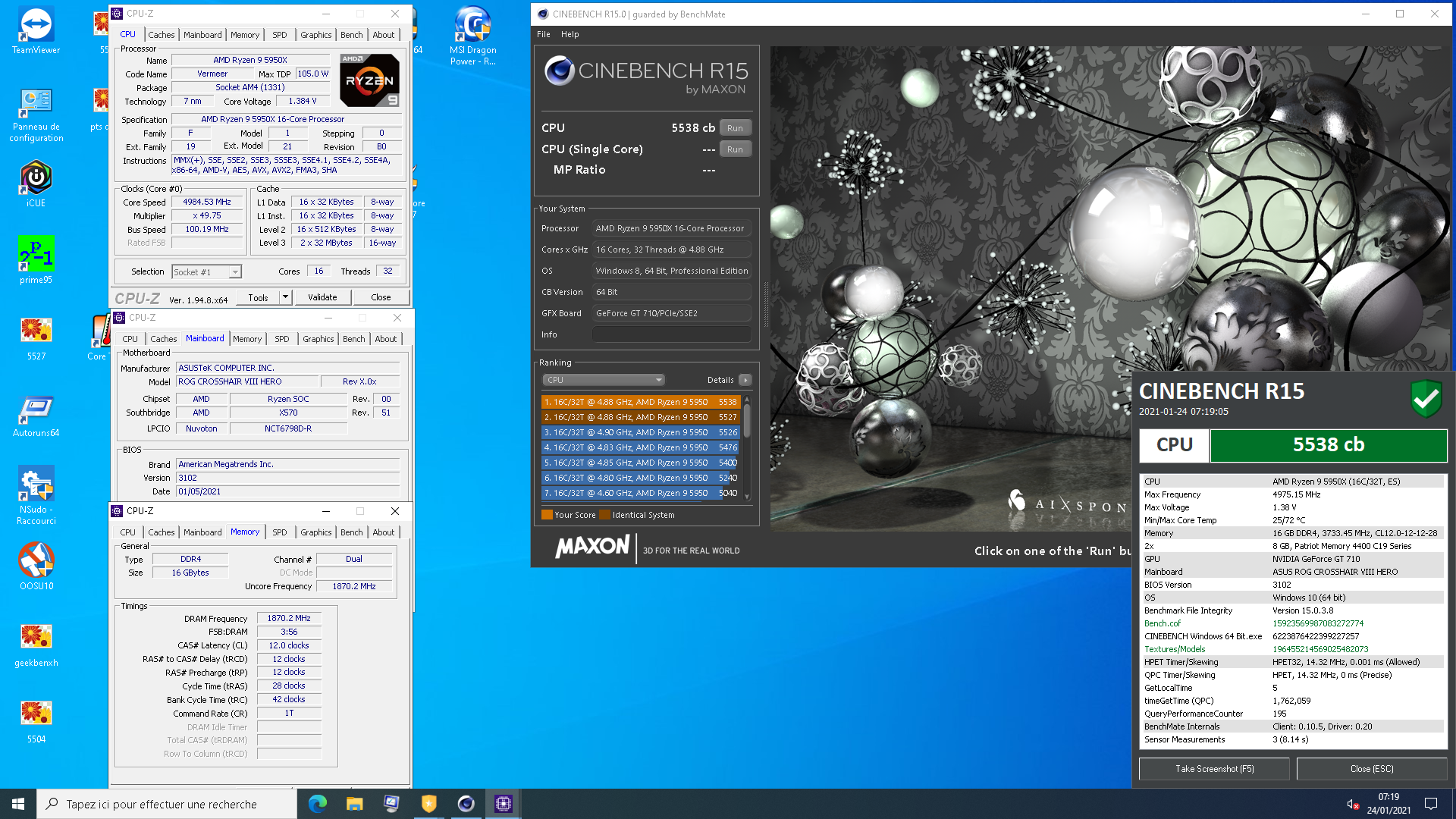This screenshot has width=1456, height=819.
Task: Expand the Tools dropdown arrow in CPU-Z
Action: pos(286,297)
